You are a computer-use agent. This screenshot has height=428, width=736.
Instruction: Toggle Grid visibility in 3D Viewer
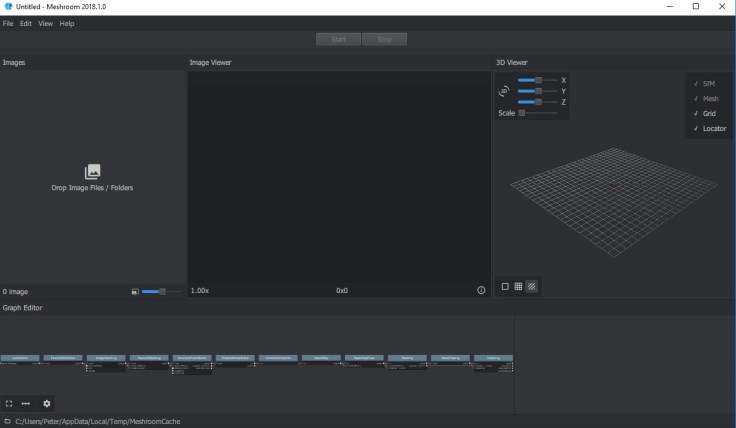pyautogui.click(x=708, y=113)
